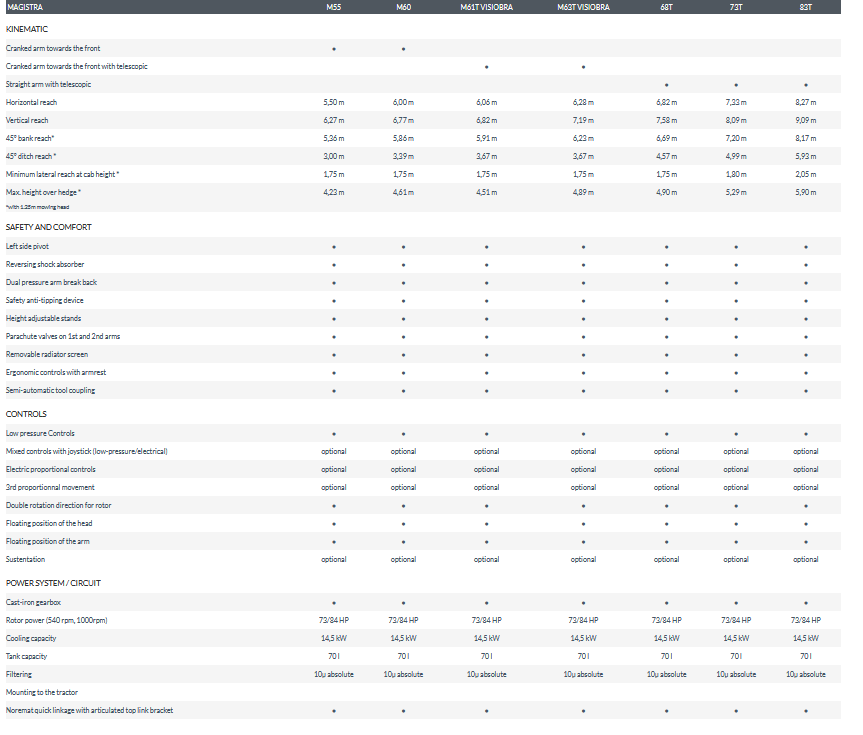
Task: Click the 73T Filtering value 10µ absolute
Action: pos(736,674)
